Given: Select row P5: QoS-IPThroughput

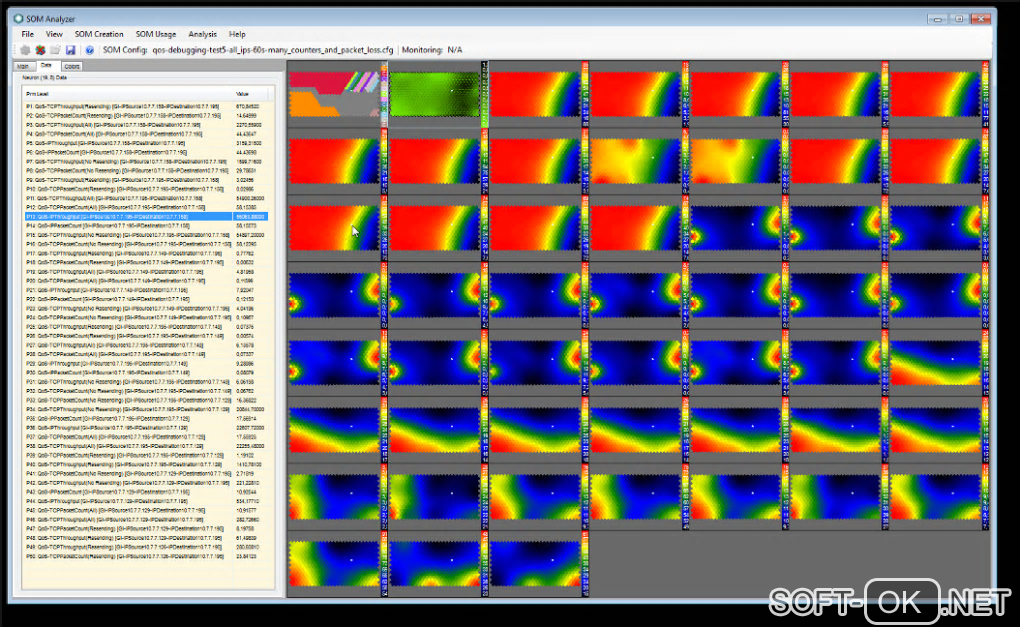Looking at the screenshot, I should [x=146, y=142].
